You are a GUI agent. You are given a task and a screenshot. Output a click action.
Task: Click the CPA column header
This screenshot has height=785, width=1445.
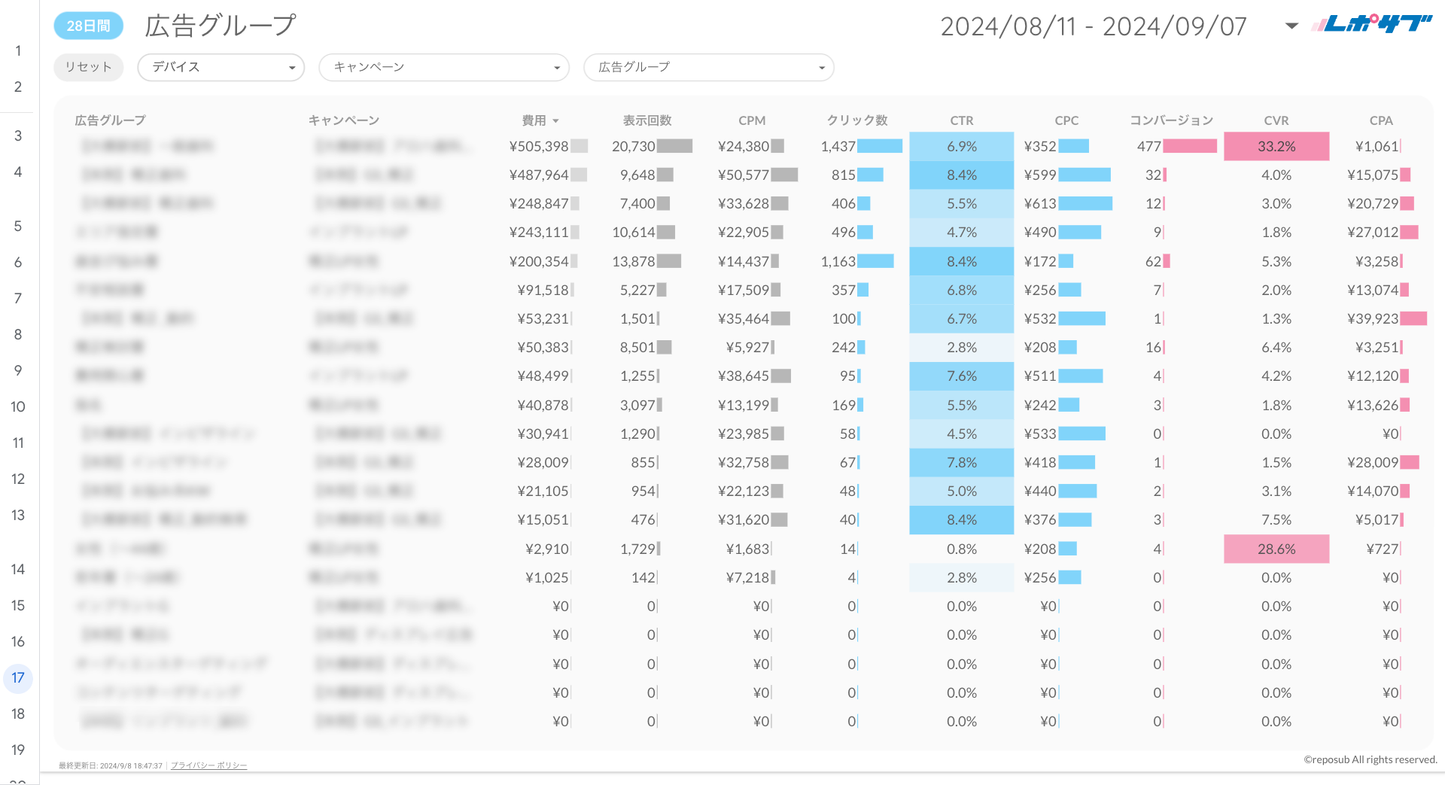pos(1380,120)
